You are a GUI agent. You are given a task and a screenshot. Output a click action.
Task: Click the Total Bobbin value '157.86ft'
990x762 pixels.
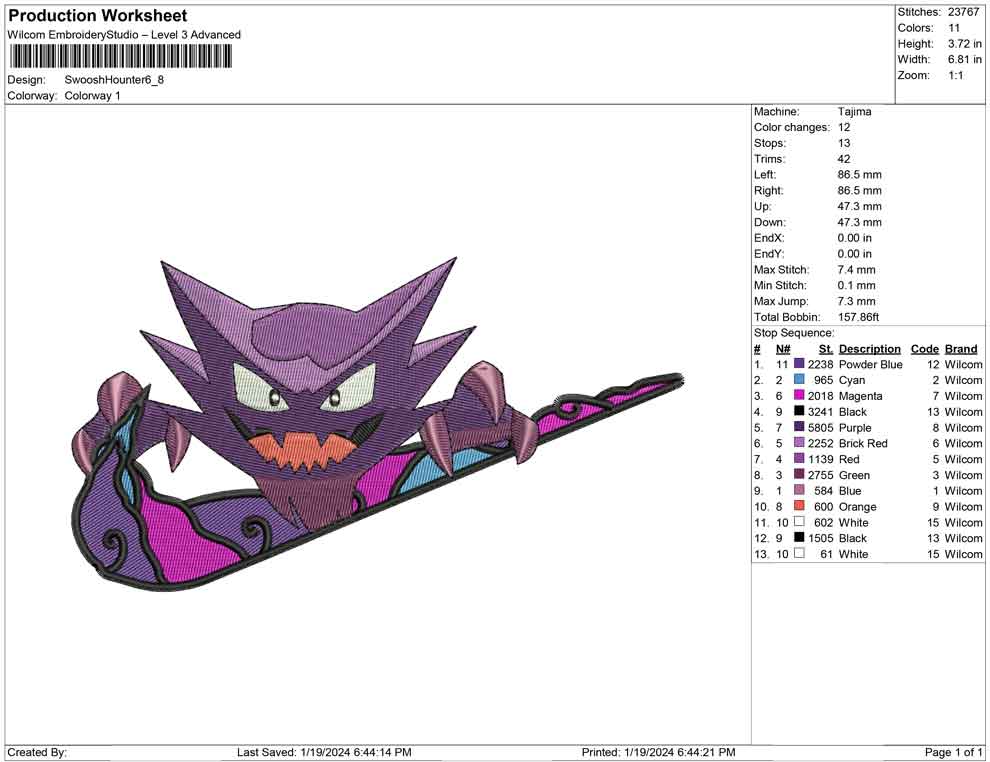coord(858,317)
